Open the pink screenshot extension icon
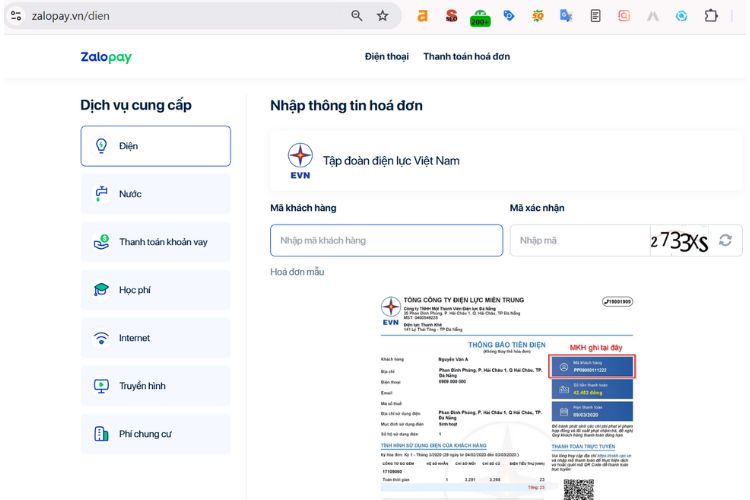The height and width of the screenshot is (500, 750). (624, 16)
